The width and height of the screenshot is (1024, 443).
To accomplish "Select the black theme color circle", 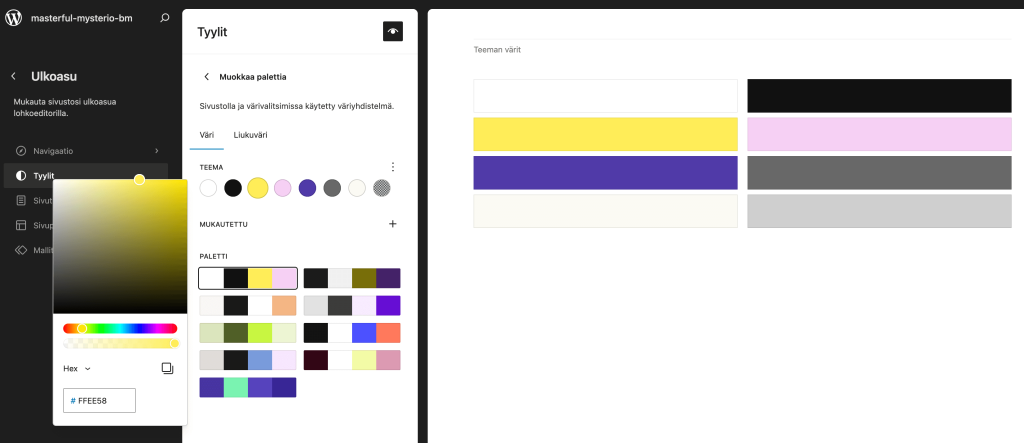I will (233, 188).
